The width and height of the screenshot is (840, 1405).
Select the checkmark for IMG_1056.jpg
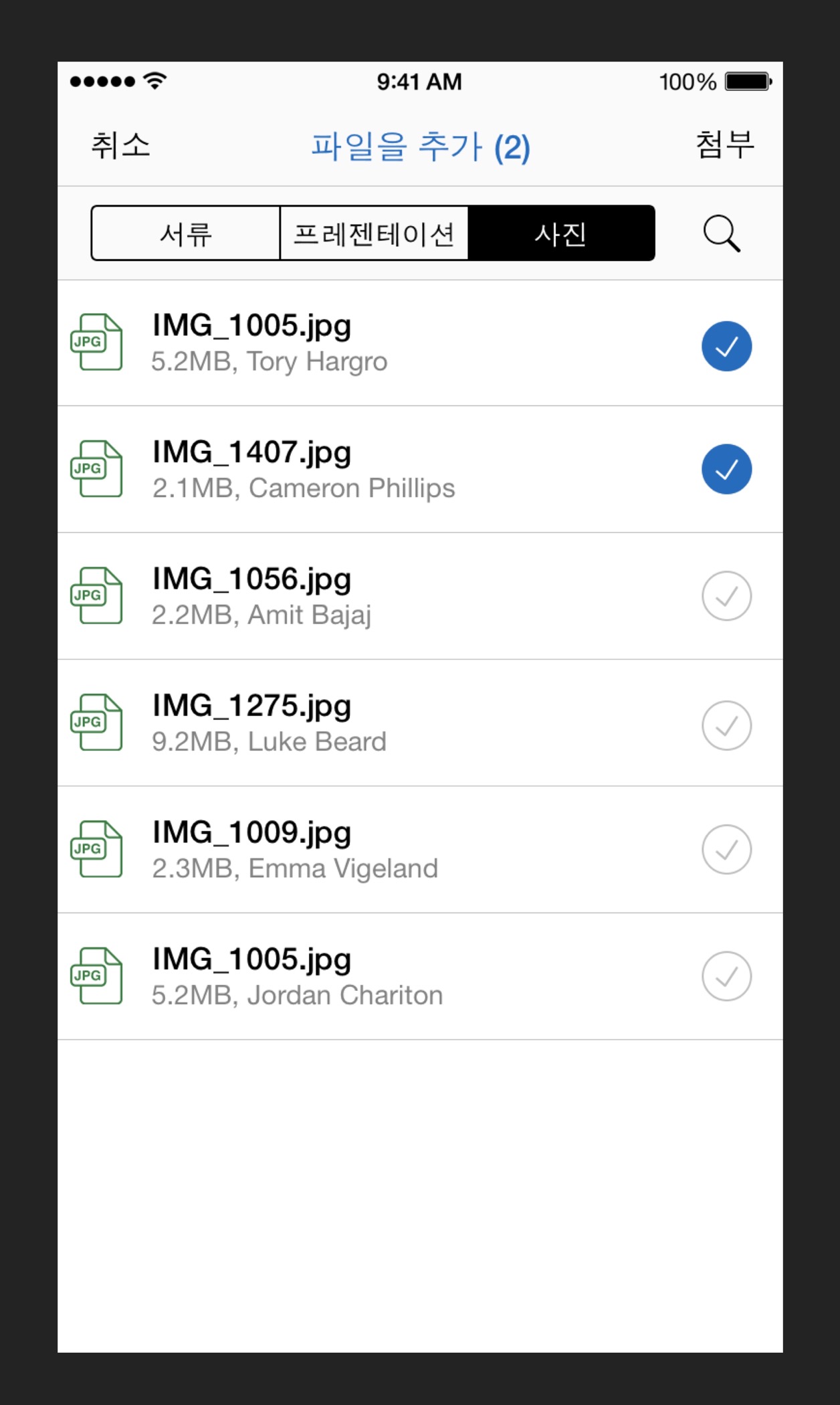tap(726, 595)
